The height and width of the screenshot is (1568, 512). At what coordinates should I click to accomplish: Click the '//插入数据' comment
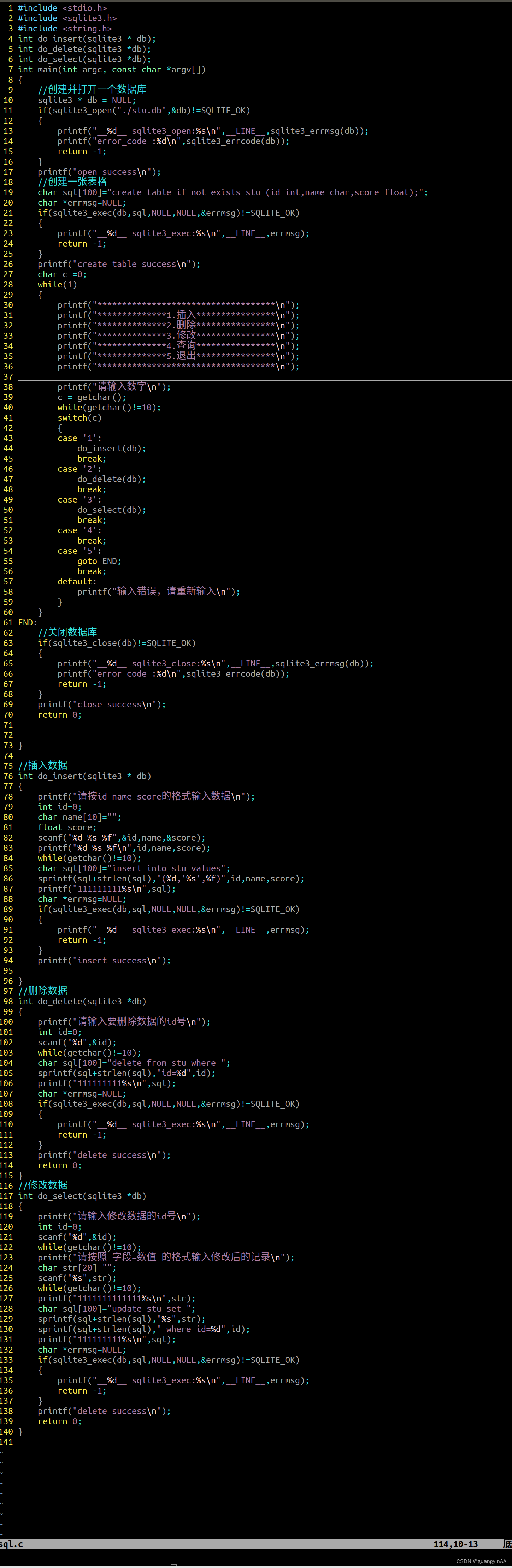pos(43,766)
